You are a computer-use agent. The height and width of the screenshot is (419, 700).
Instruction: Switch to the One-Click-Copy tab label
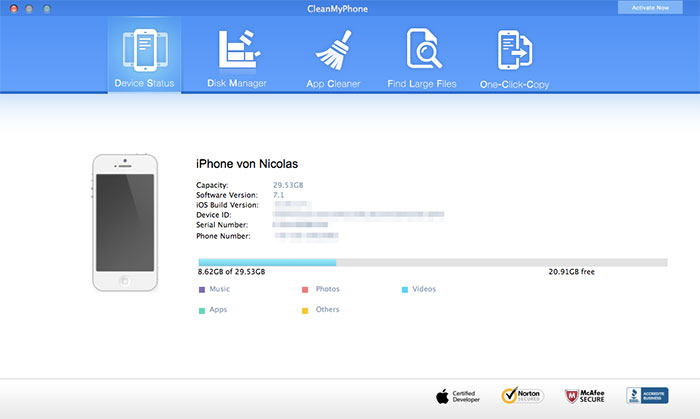514,84
